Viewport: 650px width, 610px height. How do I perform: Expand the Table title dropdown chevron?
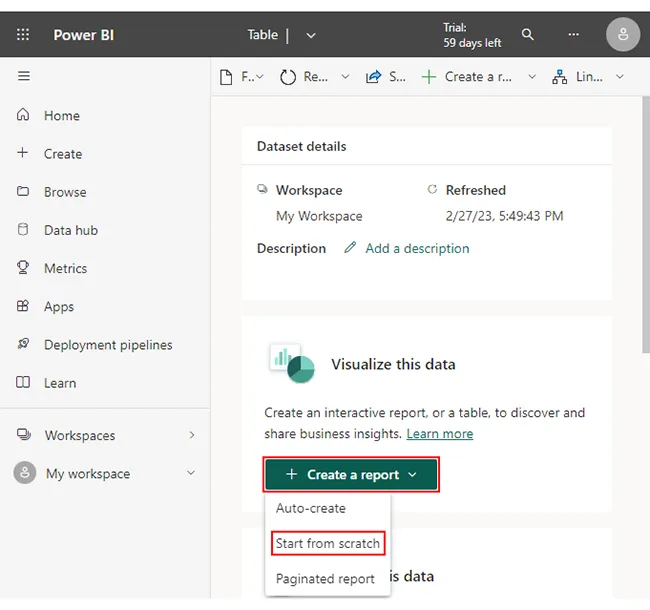[311, 35]
